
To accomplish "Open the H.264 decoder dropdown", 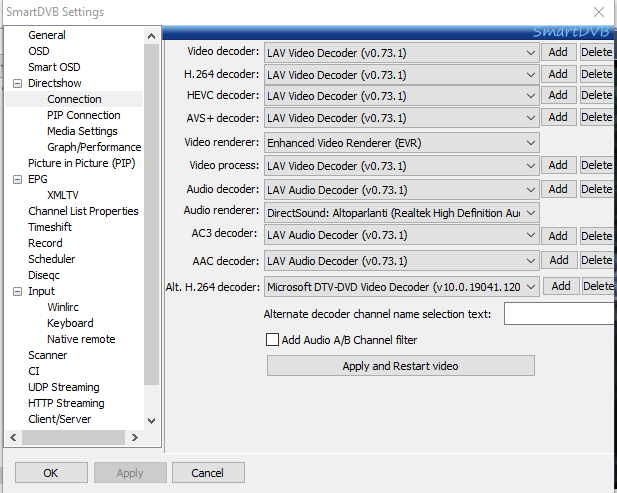I will (x=401, y=75).
